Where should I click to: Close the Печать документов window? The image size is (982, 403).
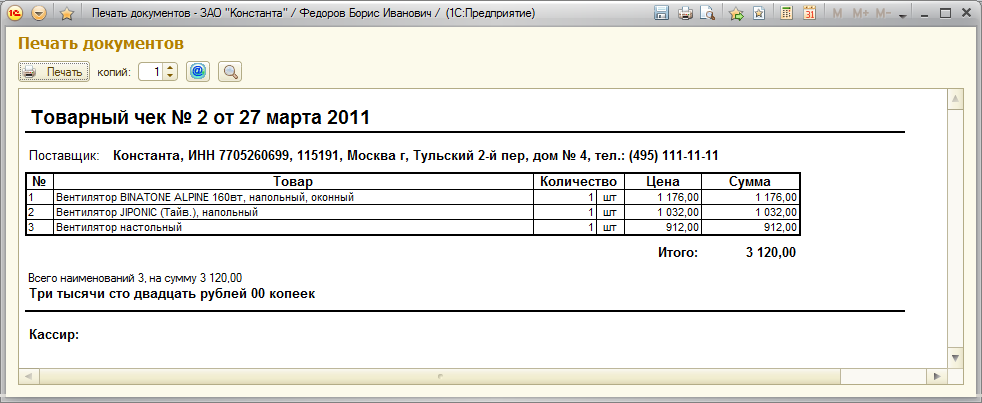click(x=966, y=13)
